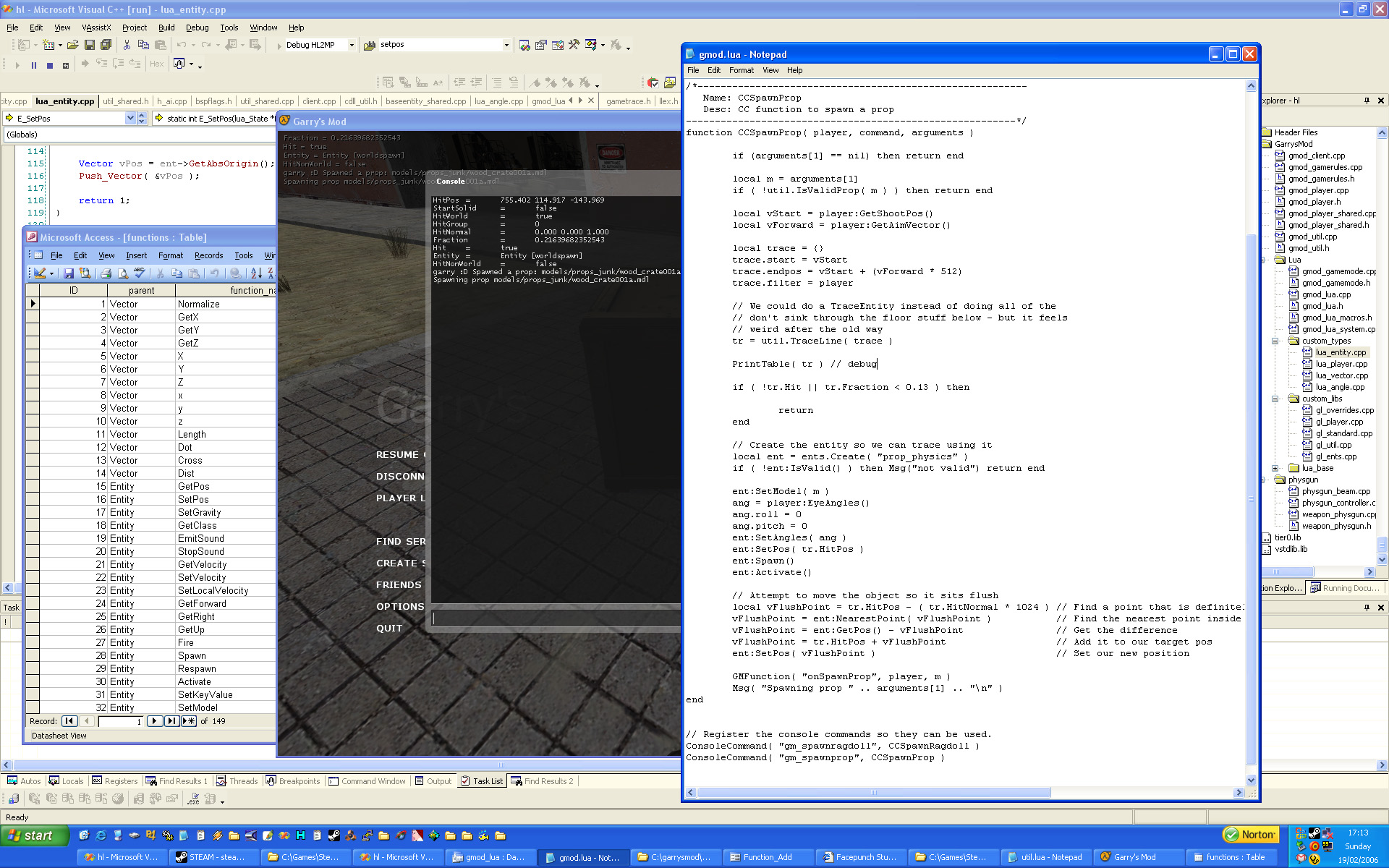The image size is (1389, 868).
Task: Select lua_vector.cpp in Solution Explorer
Action: pos(1342,375)
